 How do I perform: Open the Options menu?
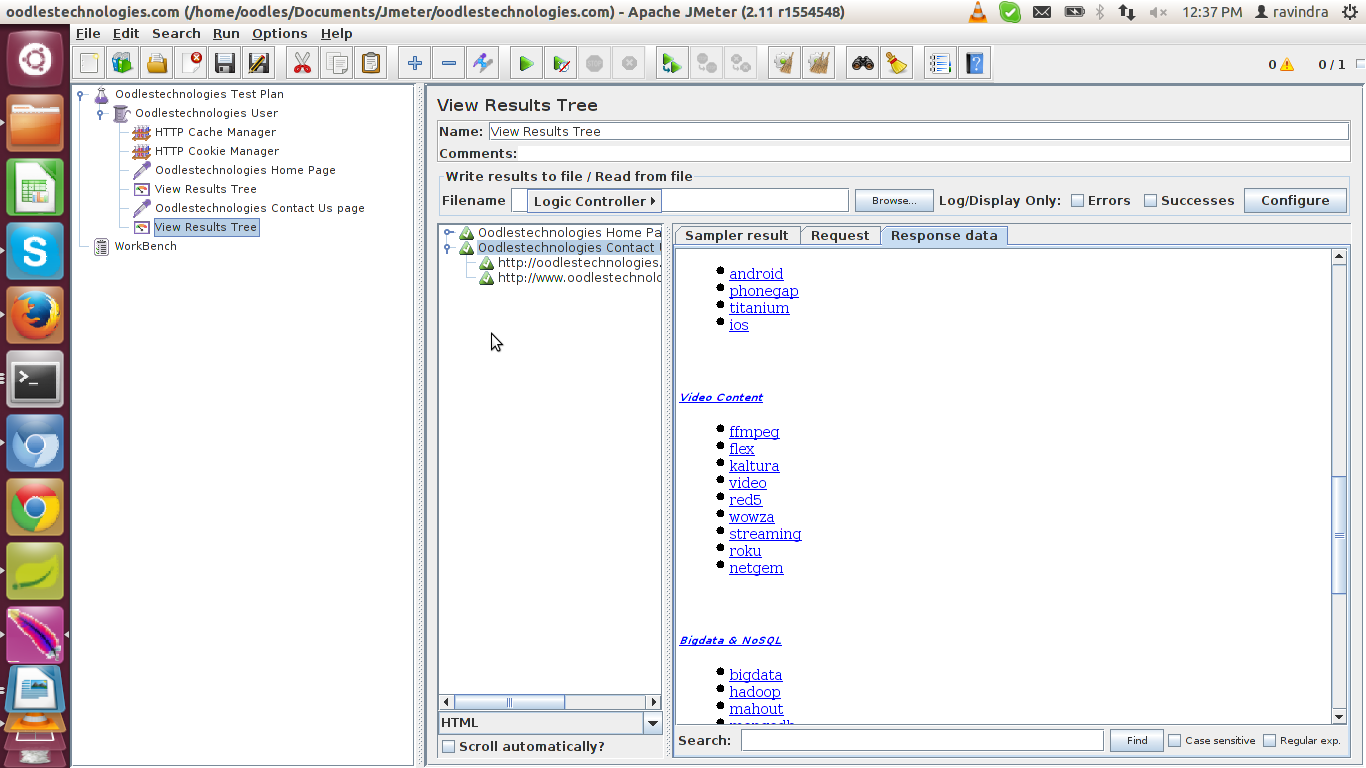280,33
